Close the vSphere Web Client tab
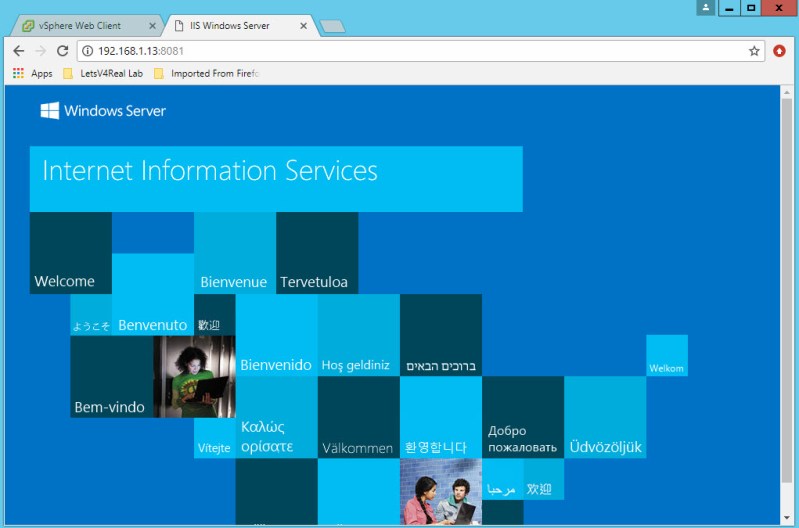The width and height of the screenshot is (799, 528). [x=152, y=26]
